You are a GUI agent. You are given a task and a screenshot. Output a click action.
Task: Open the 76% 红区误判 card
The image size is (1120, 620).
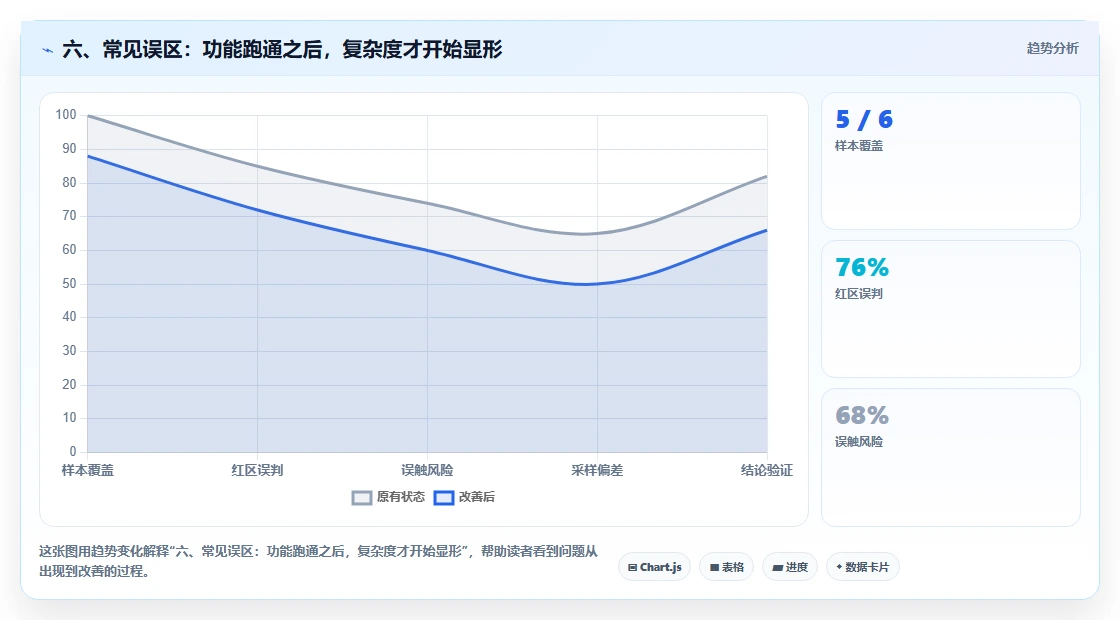tap(951, 309)
